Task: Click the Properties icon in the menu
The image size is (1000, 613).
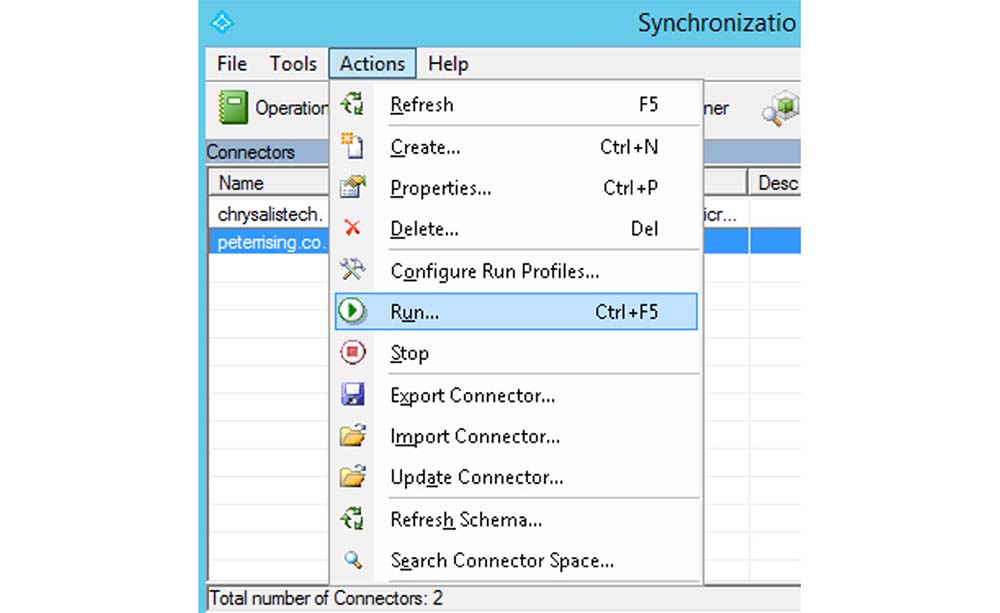Action: 353,188
